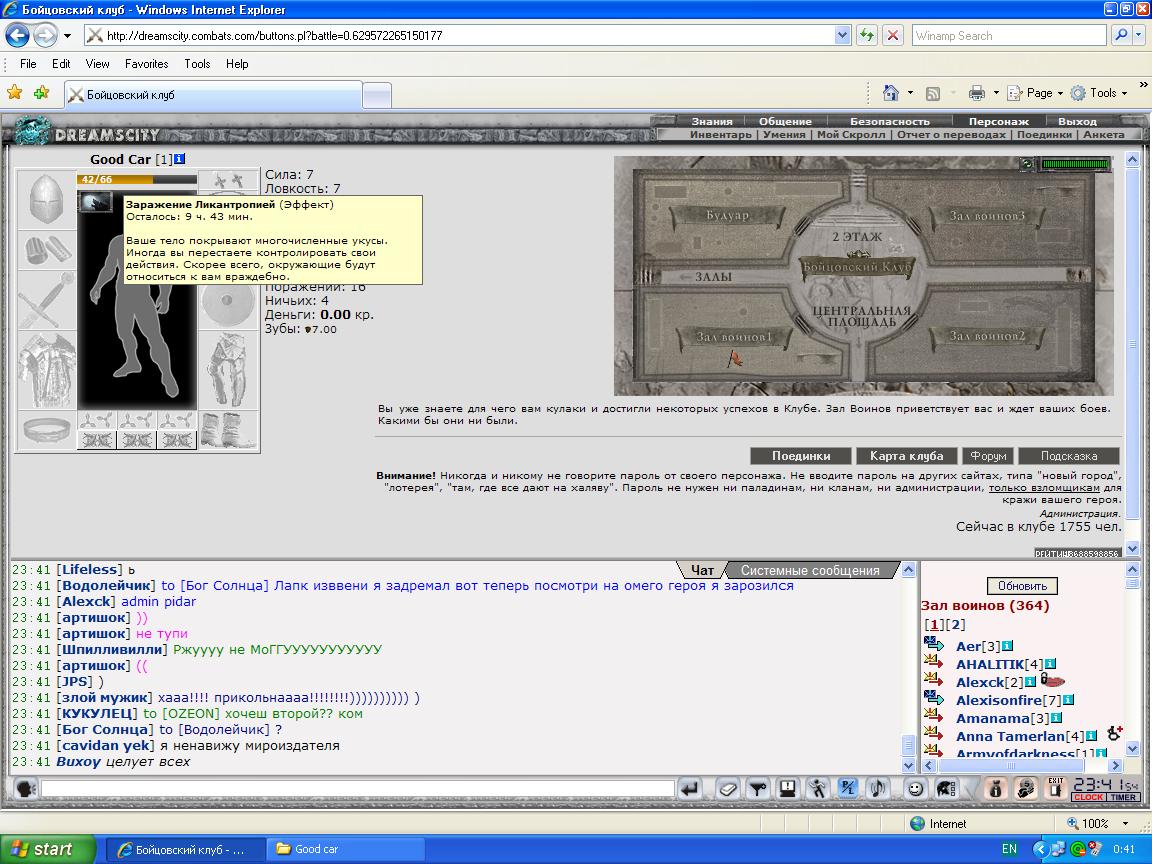The width and height of the screenshot is (1152, 864).
Task: Click the Обновить button
Action: pos(1022,586)
